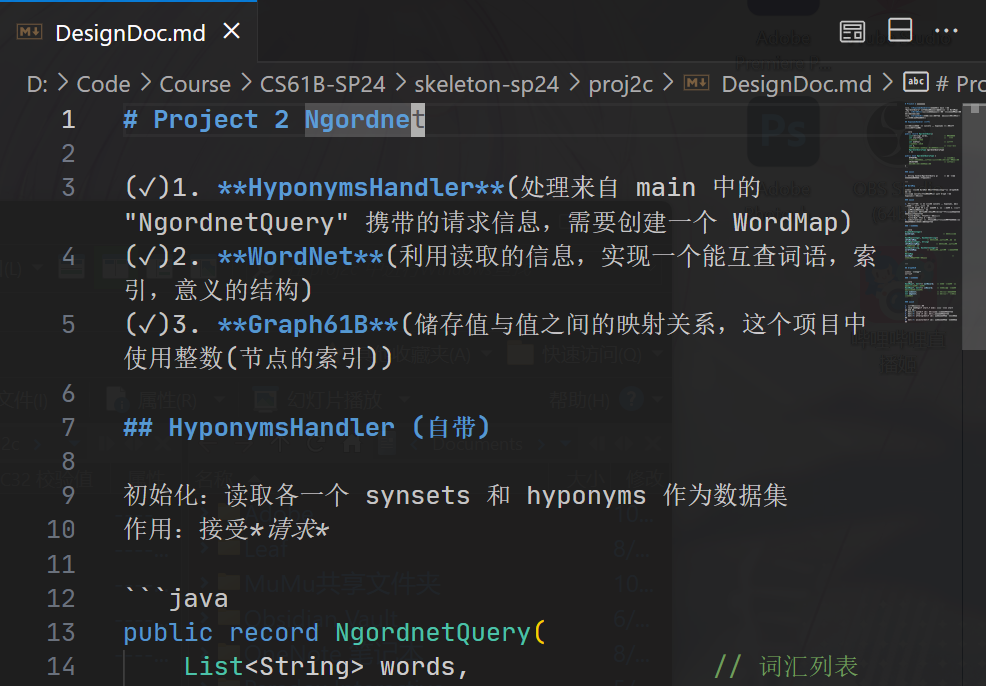Click the comment '// 词汇列表'
Viewport: 986px width, 686px height.
pyautogui.click(x=786, y=667)
